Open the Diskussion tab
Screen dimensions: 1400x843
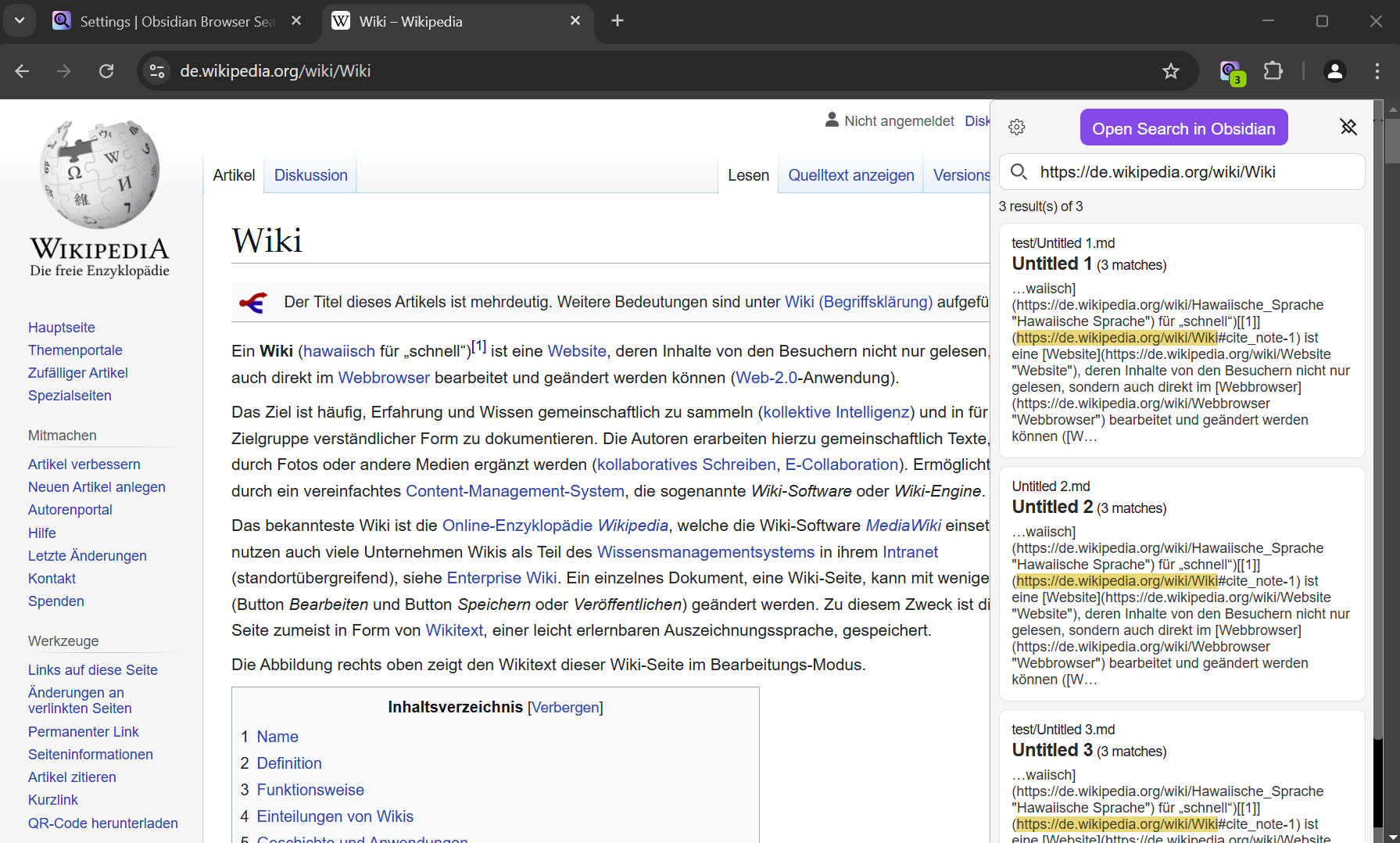[311, 175]
